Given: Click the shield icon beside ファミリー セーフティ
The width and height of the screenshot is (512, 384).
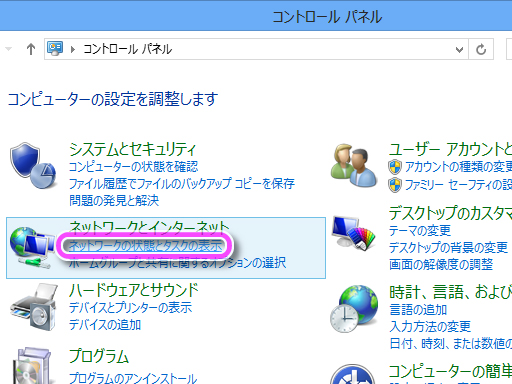Looking at the screenshot, I should 395,185.
